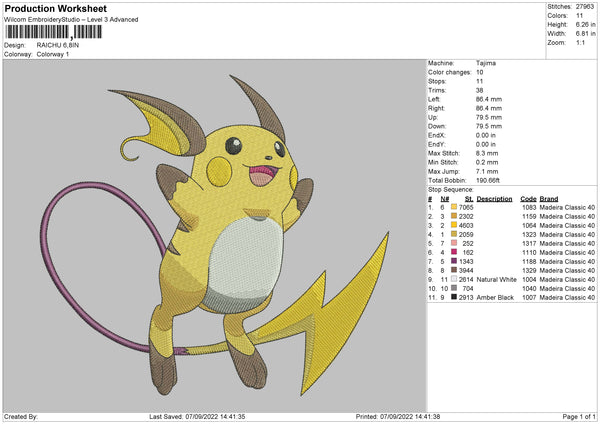Click the 'Brand' column header

tap(548, 199)
